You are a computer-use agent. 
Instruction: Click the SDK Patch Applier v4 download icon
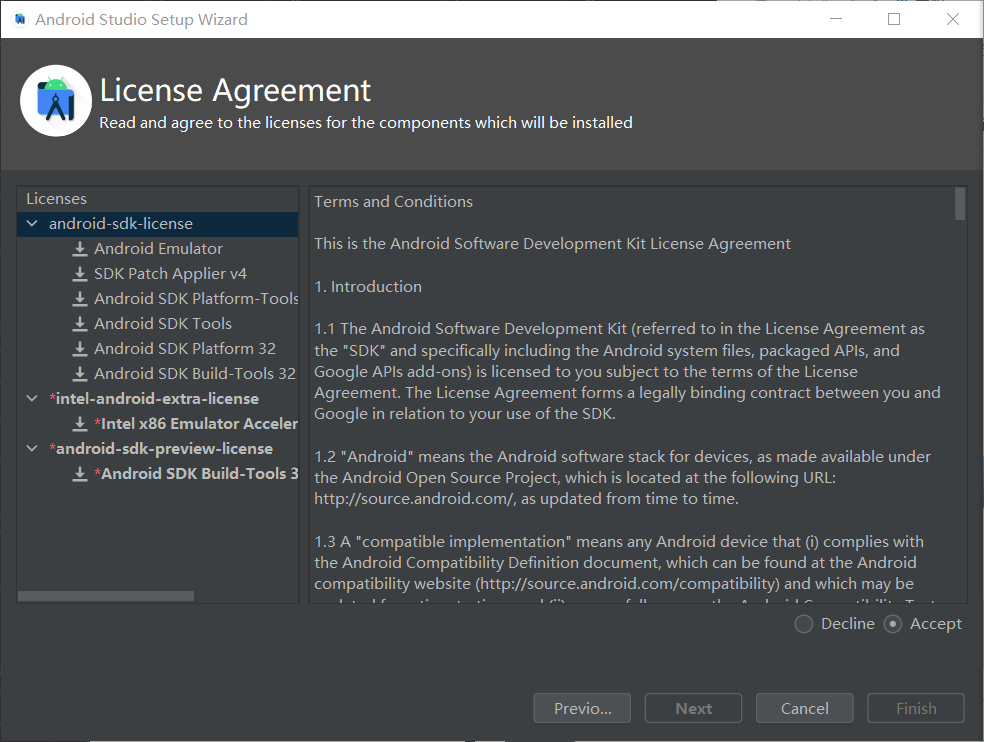(x=80, y=274)
